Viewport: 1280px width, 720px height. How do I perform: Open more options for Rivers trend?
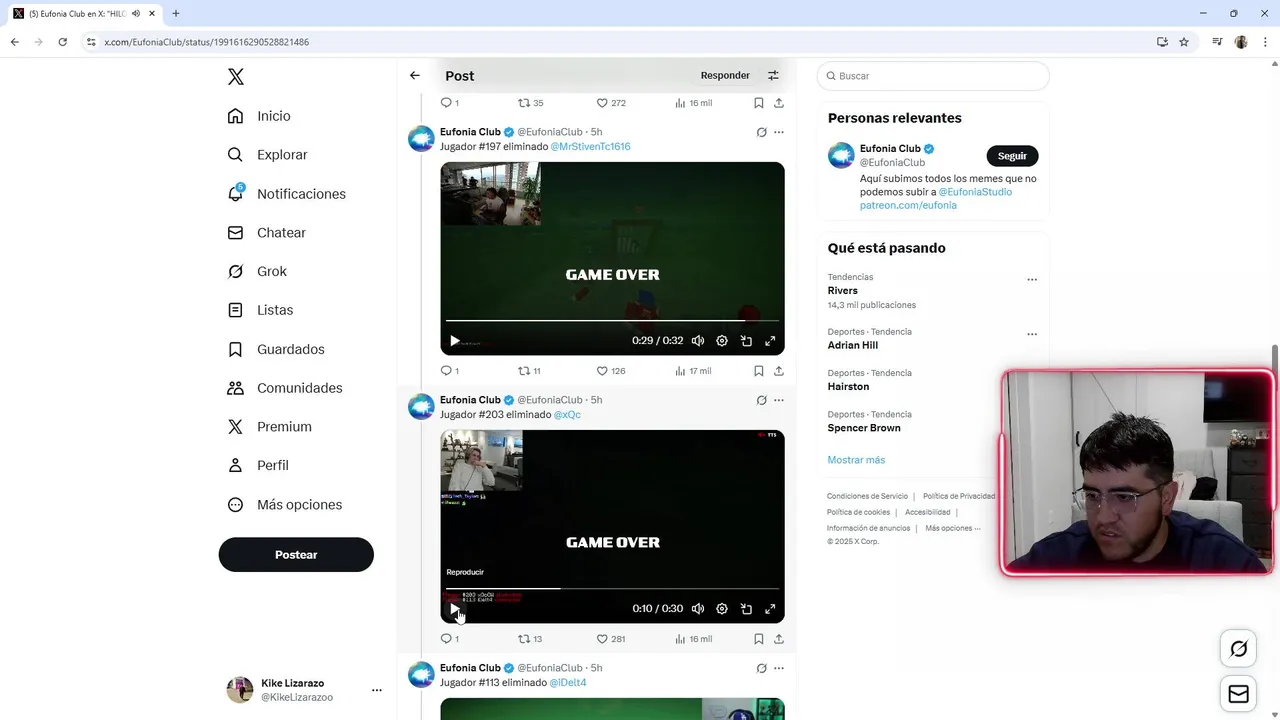tap(1032, 280)
